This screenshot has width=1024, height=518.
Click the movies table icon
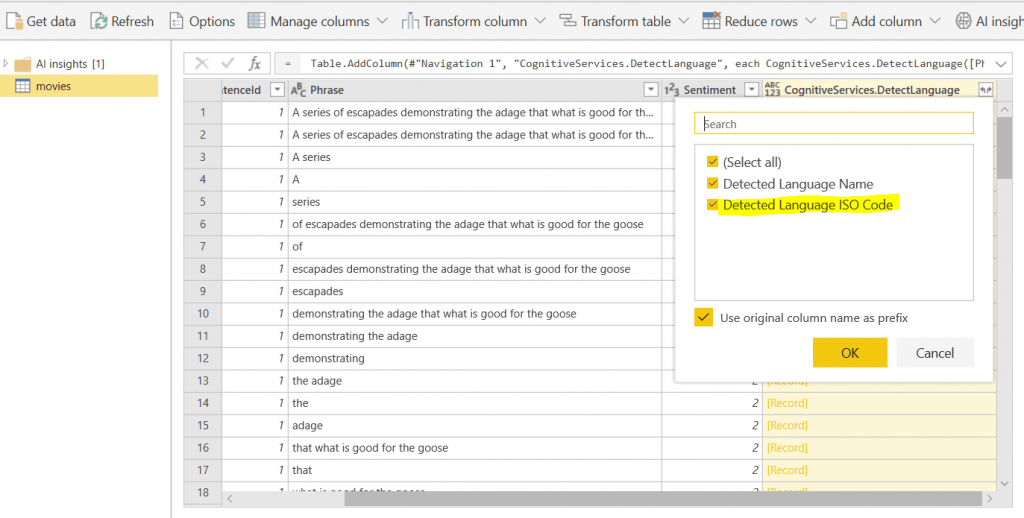[23, 86]
